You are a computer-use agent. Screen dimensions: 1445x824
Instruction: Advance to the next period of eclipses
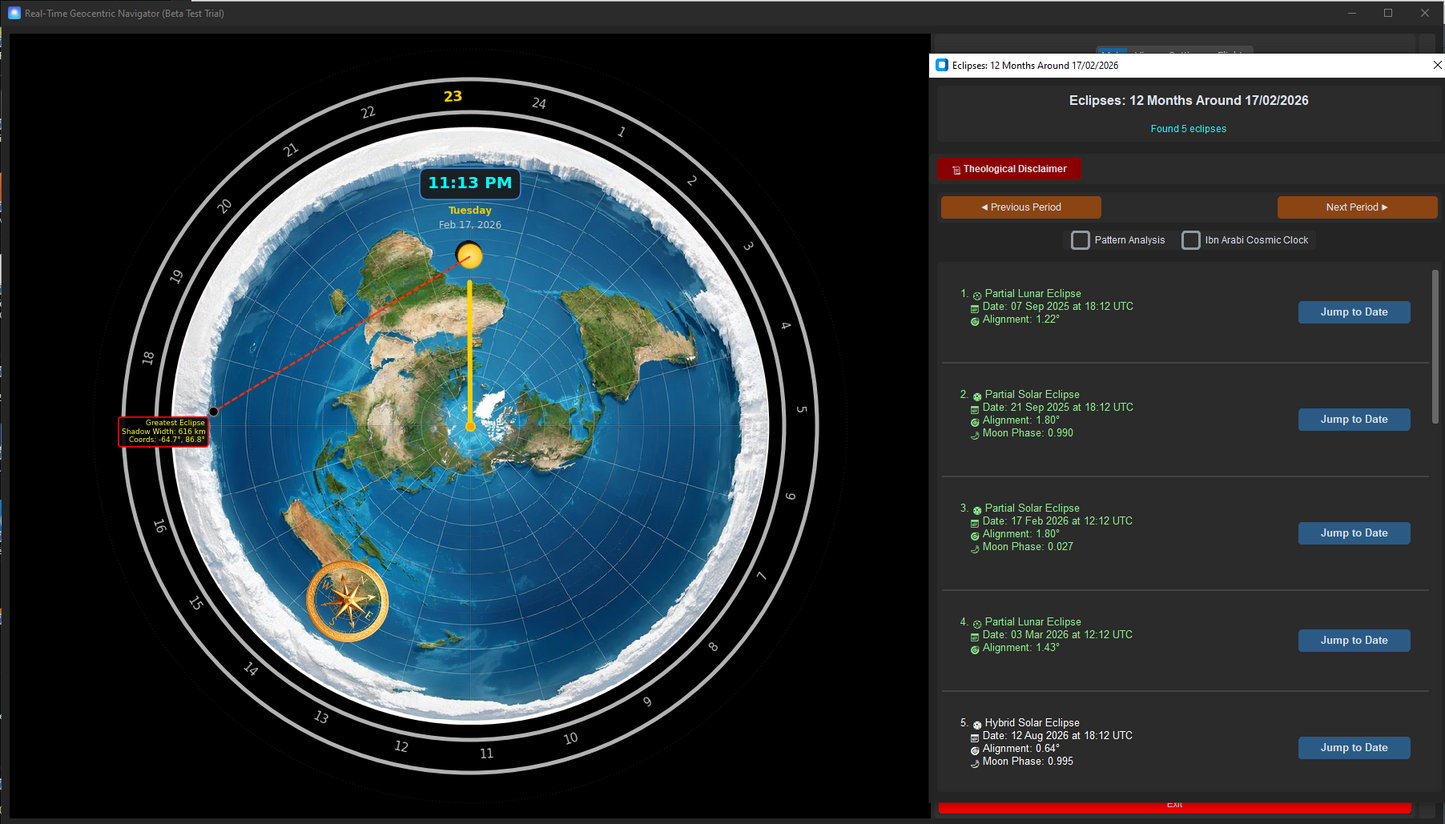(x=1357, y=207)
